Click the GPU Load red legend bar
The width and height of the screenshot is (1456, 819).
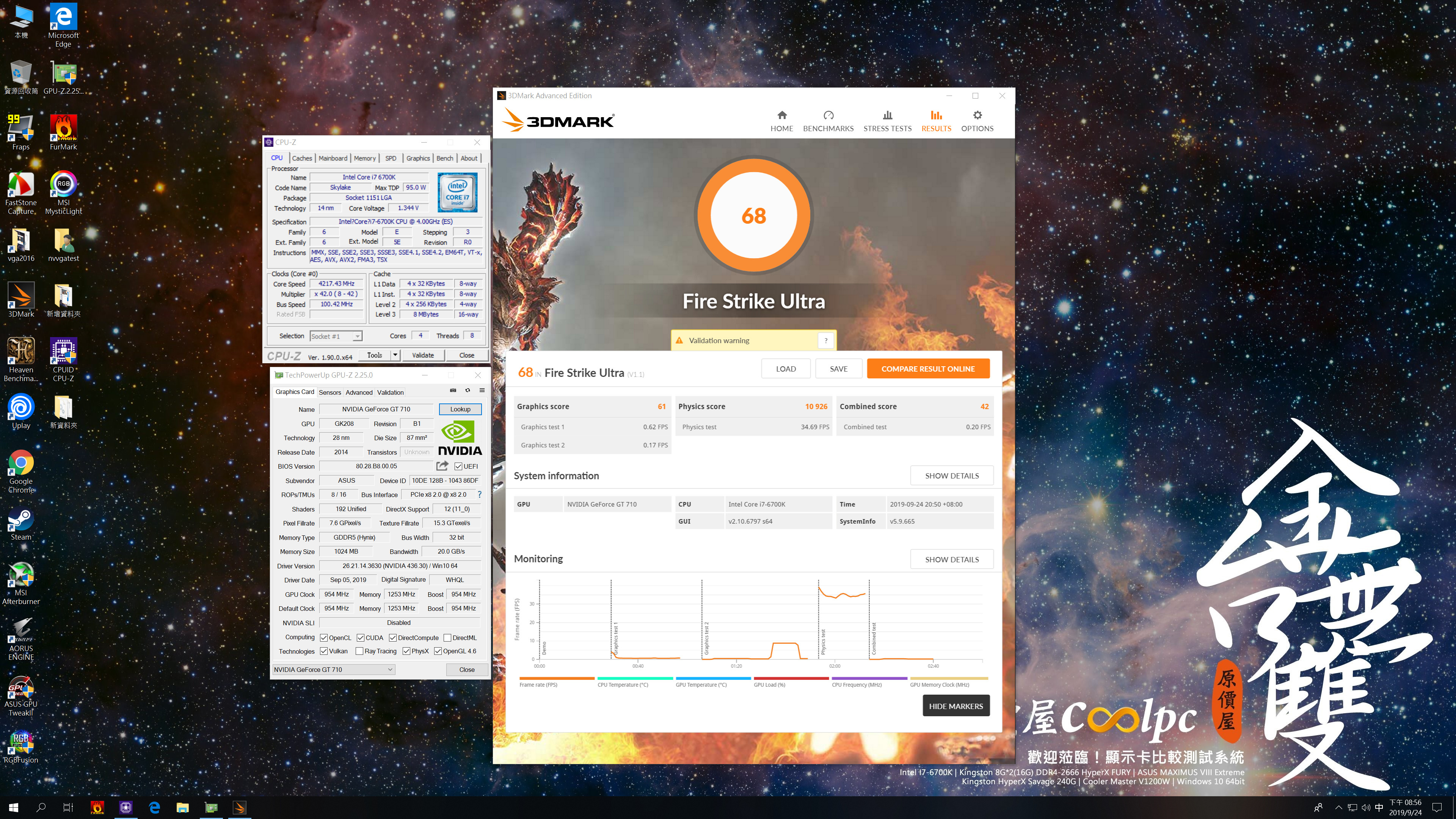coord(791,678)
